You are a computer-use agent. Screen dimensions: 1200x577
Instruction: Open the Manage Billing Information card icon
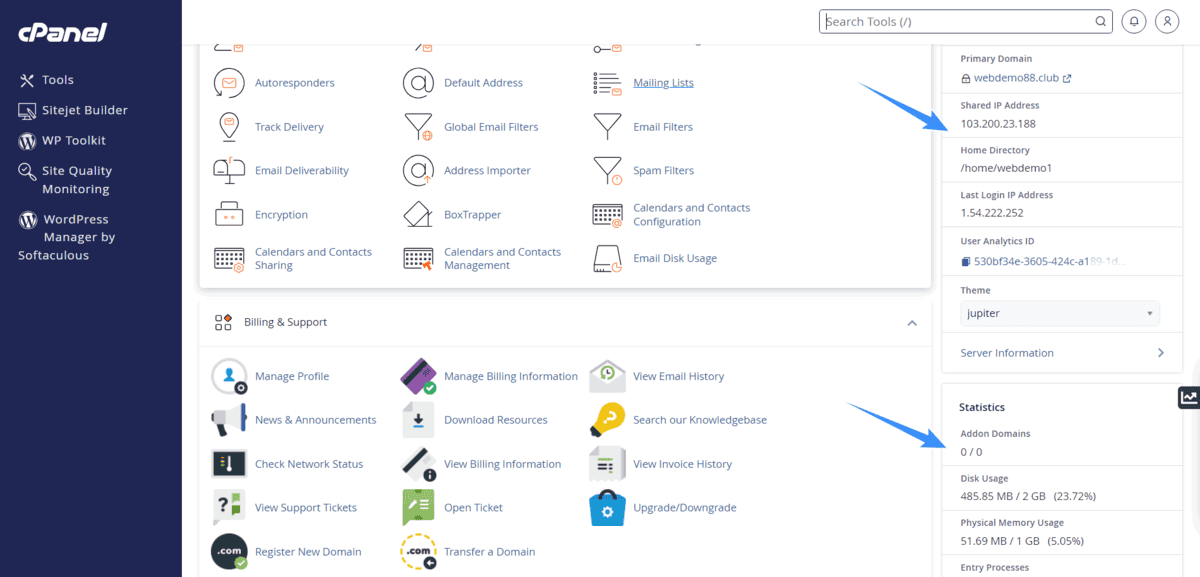[418, 376]
